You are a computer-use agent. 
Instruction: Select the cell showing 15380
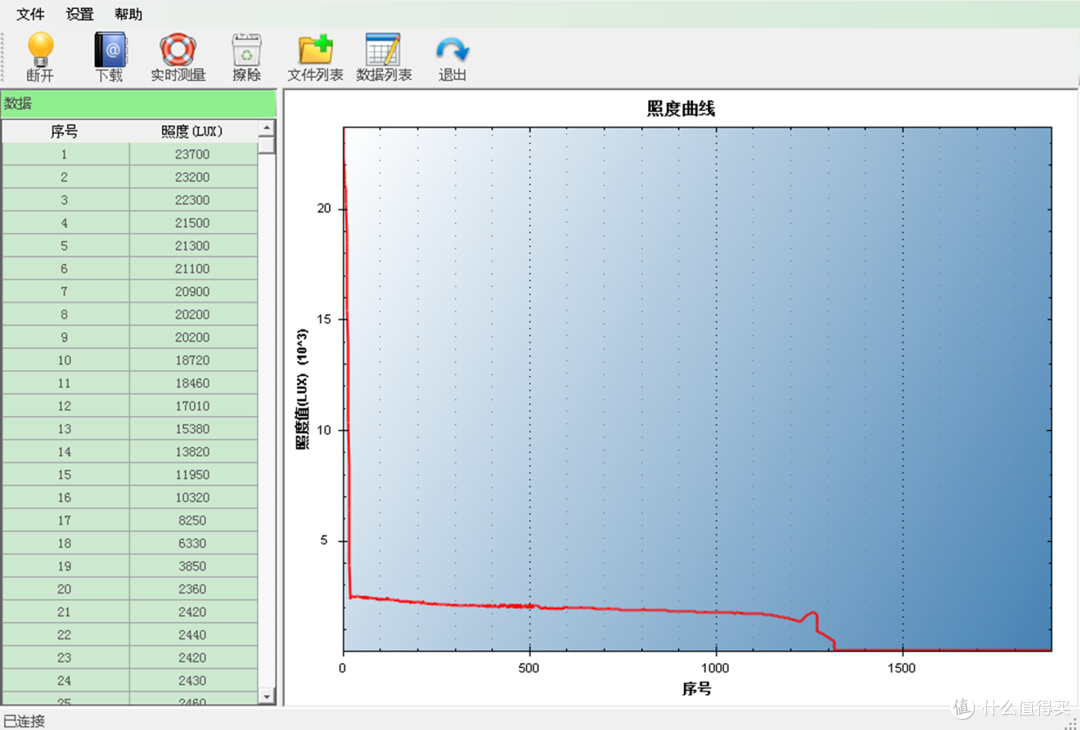[193, 428]
